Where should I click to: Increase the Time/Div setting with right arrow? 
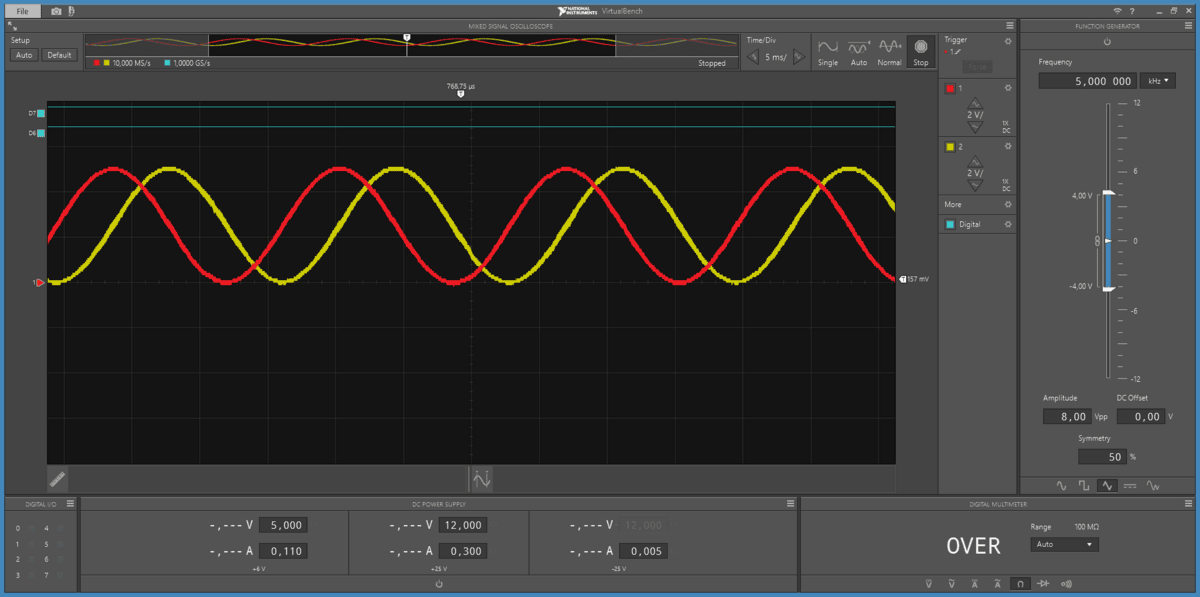click(798, 57)
